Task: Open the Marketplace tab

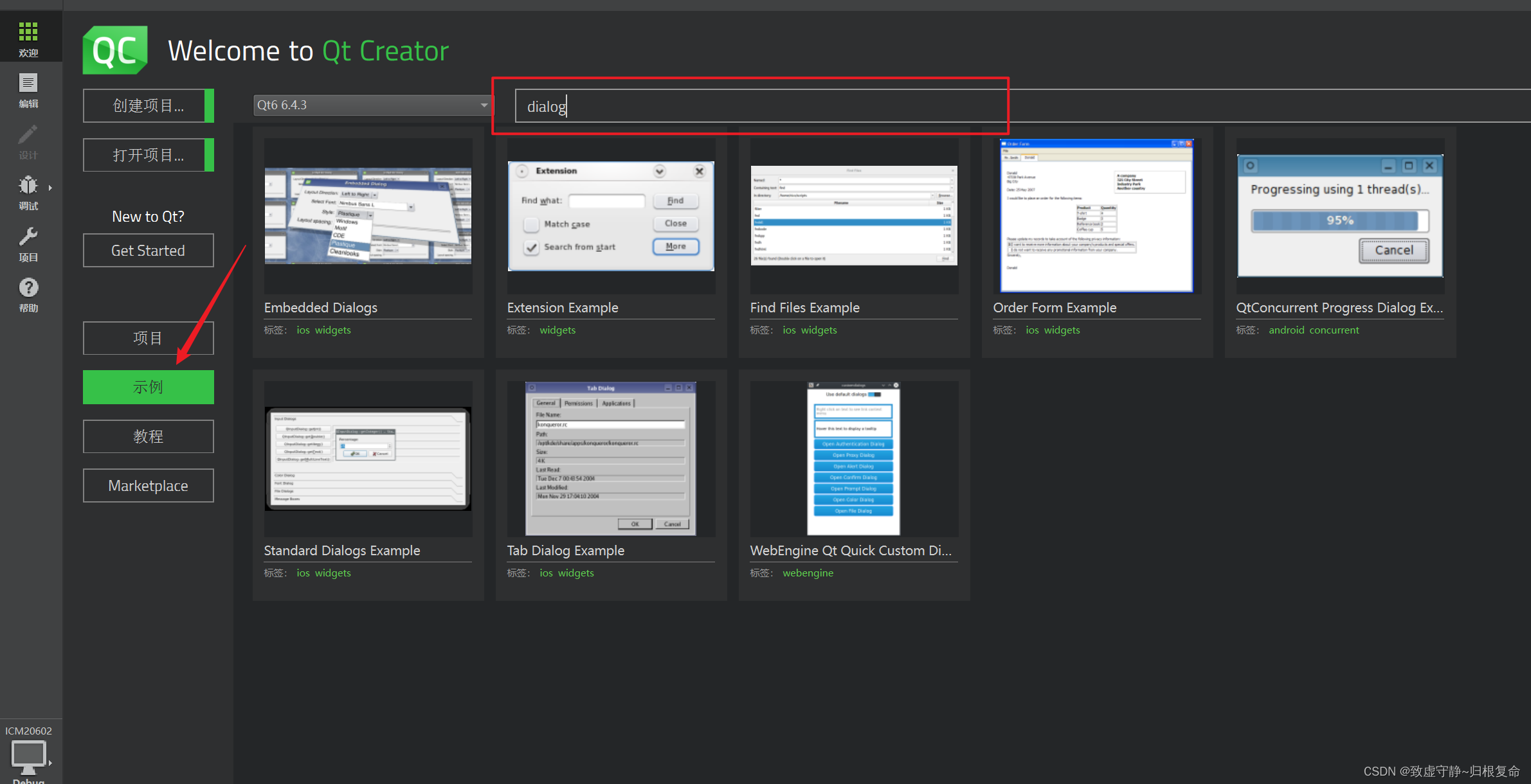Action: 148,486
